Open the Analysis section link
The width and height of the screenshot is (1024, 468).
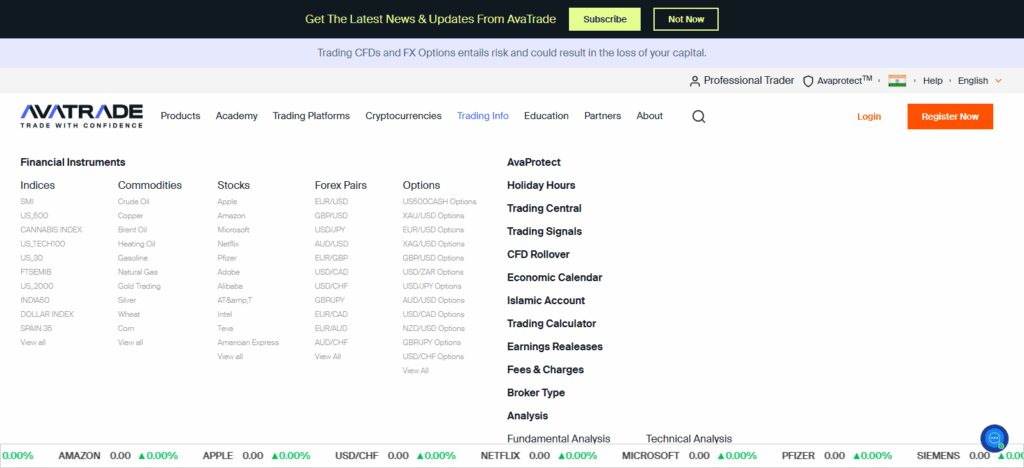(527, 416)
